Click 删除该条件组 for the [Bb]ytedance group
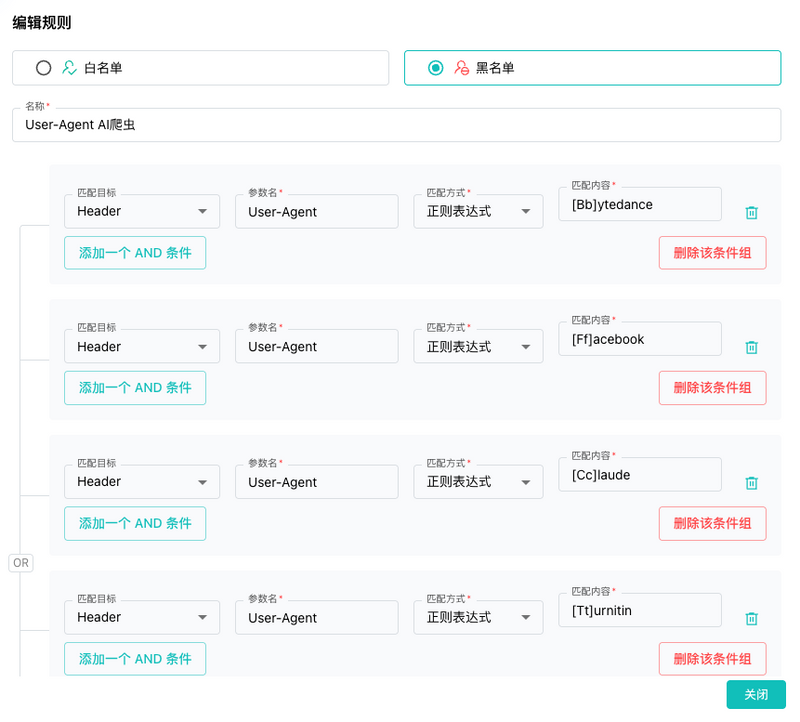This screenshot has height=722, width=800. (712, 253)
